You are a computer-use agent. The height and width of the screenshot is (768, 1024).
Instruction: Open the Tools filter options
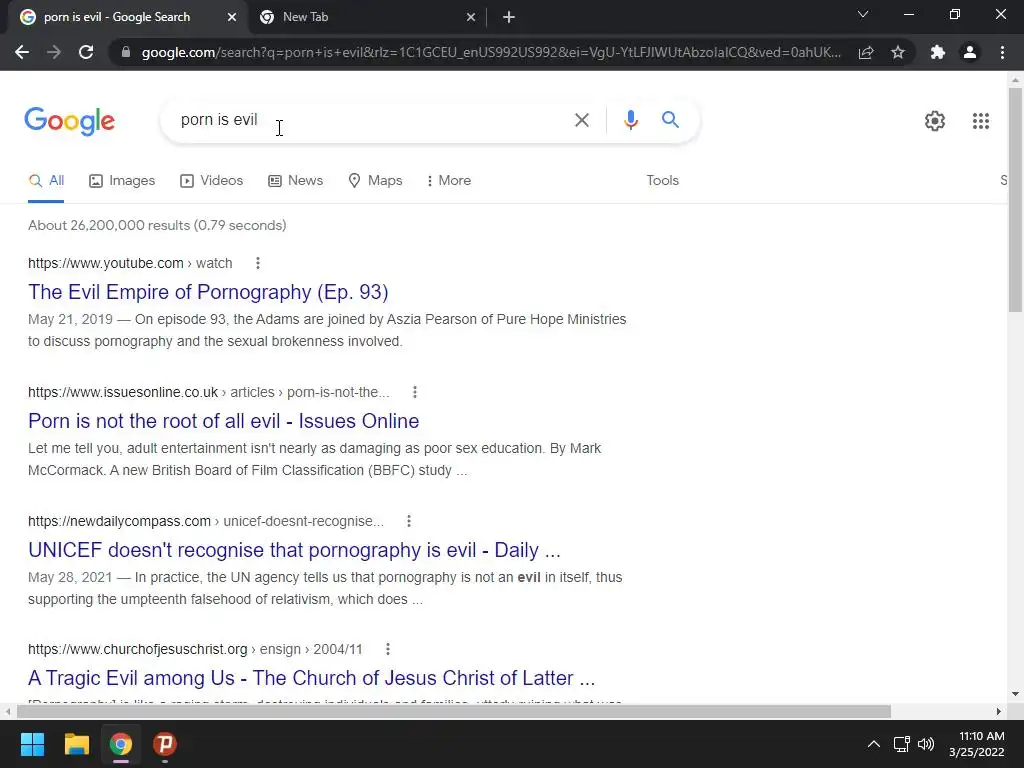662,181
